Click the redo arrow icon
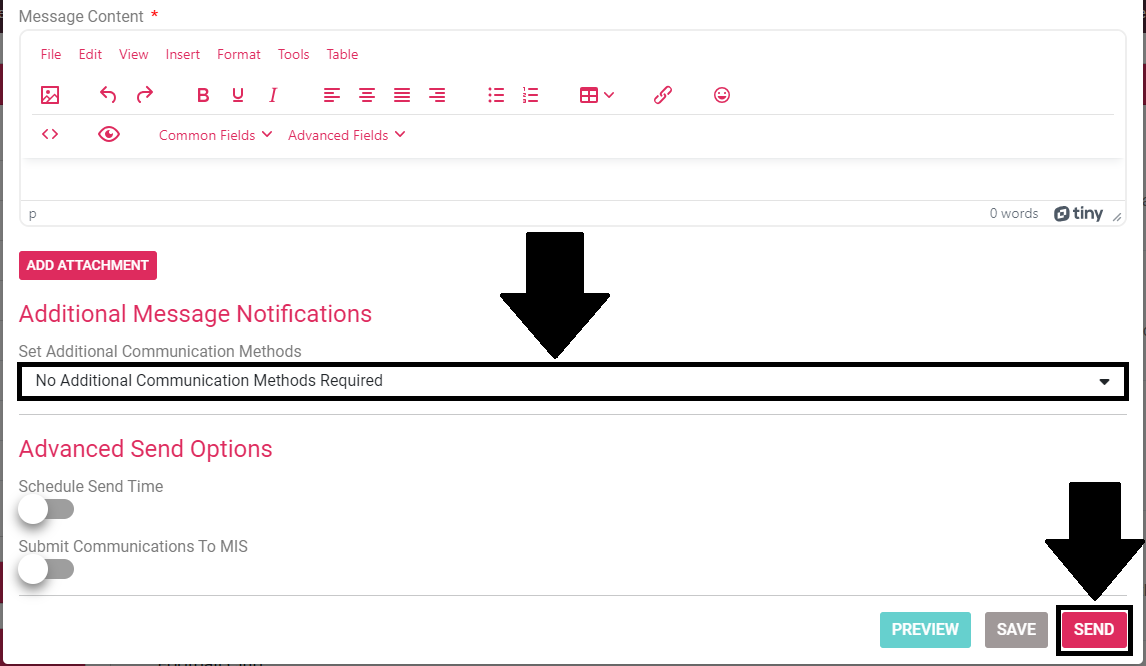 click(x=145, y=95)
